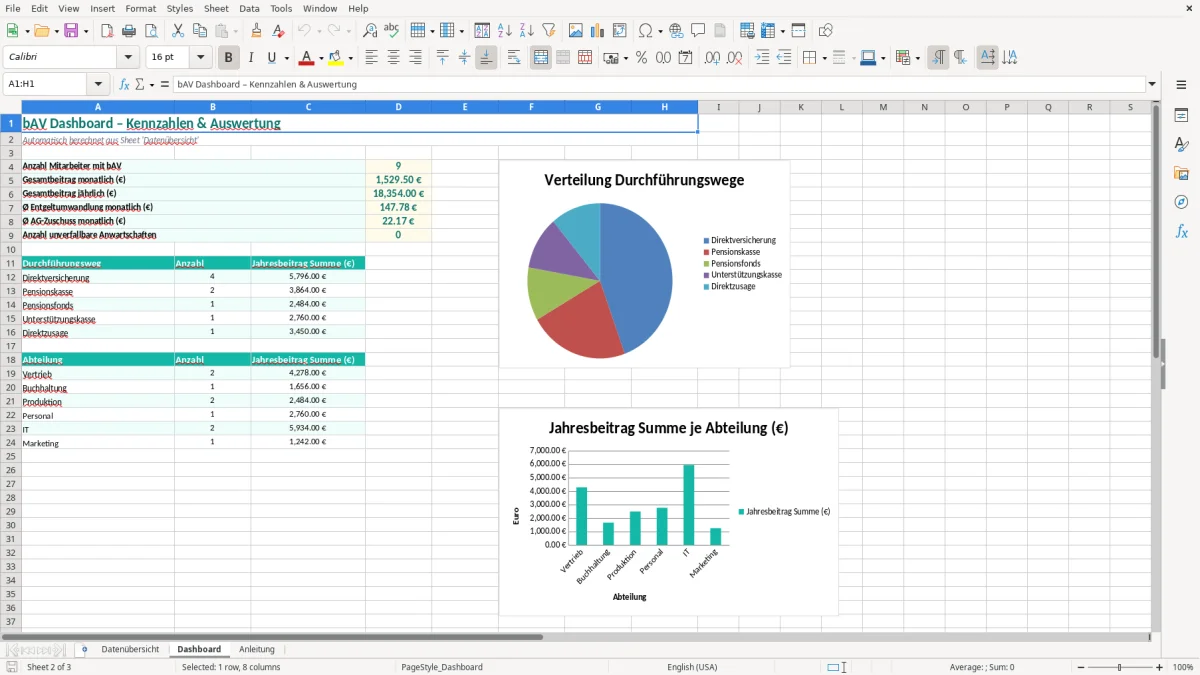Image resolution: width=1200 pixels, height=675 pixels.
Task: Toggle Center Horizontally alignment
Action: pos(393,58)
